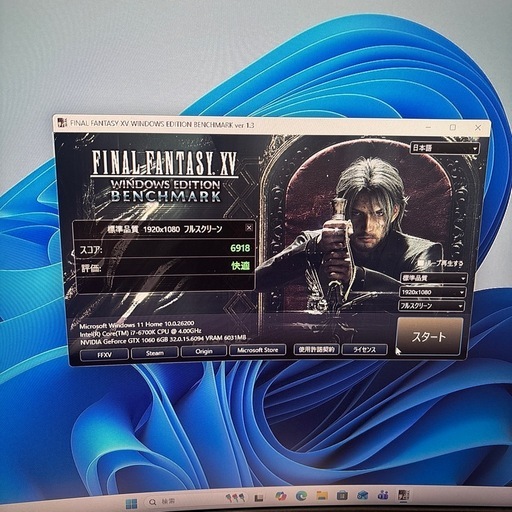
Task: Launch Copilot from the taskbar
Action: tap(281, 496)
